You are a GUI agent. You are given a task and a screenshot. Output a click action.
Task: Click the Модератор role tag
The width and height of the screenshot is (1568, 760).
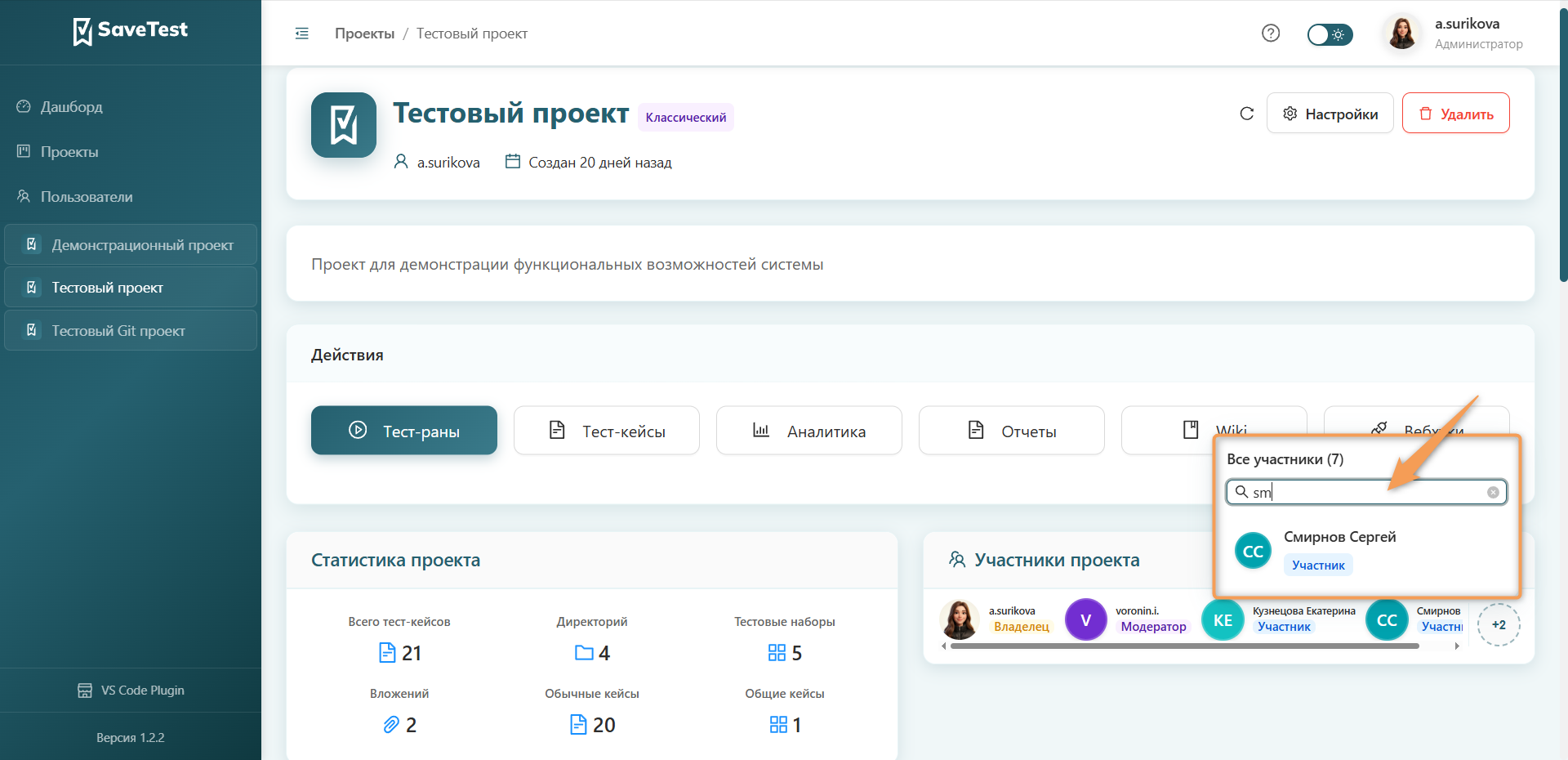(x=1153, y=627)
